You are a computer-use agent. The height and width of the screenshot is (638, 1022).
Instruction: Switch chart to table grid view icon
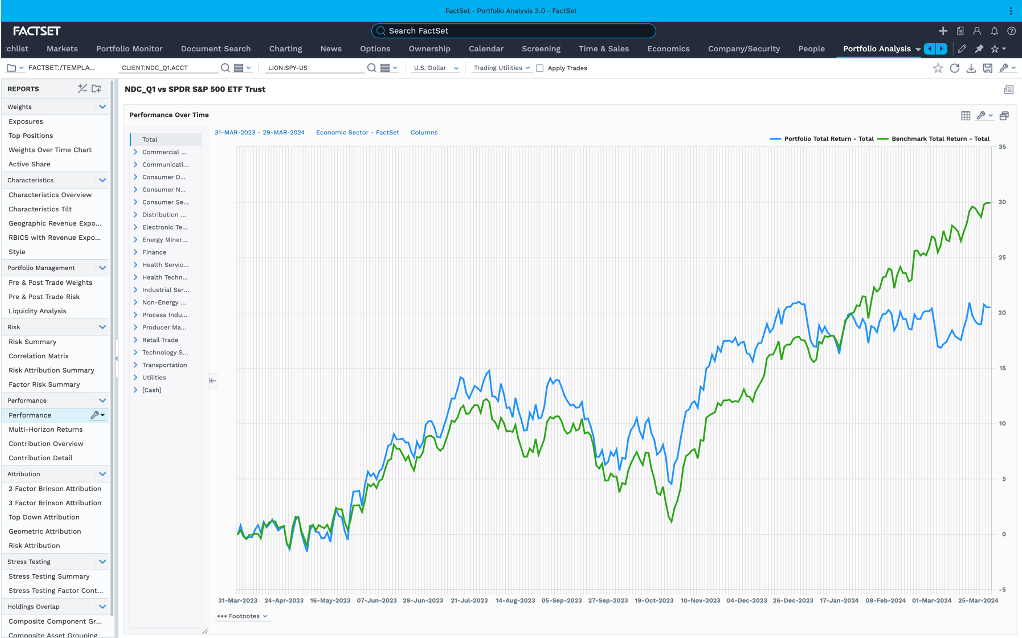tap(965, 115)
